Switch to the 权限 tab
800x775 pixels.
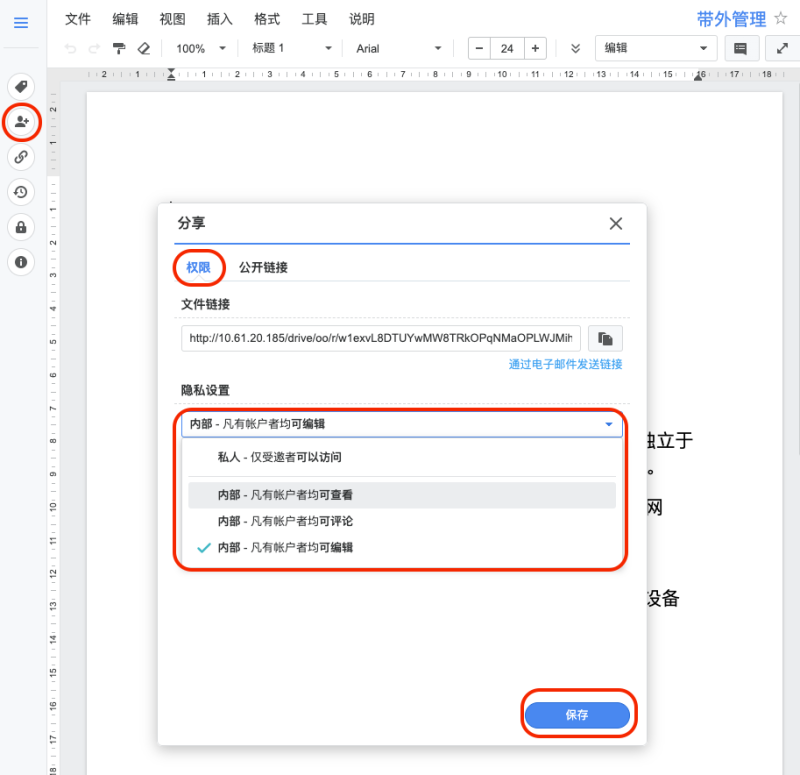point(198,267)
